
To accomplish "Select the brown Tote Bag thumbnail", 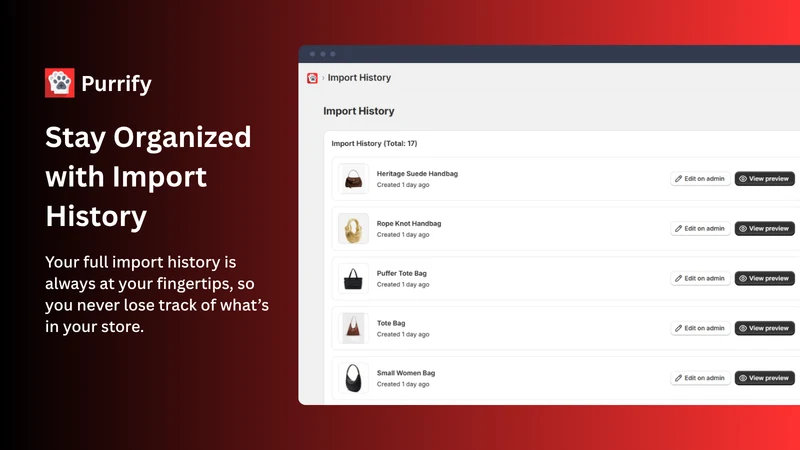I will click(x=353, y=328).
